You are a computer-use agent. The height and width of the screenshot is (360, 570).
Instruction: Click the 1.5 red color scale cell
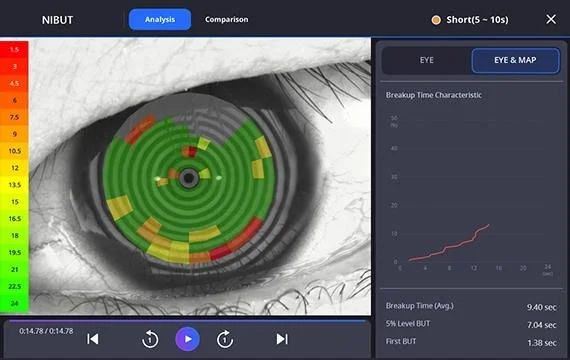[x=14, y=49]
